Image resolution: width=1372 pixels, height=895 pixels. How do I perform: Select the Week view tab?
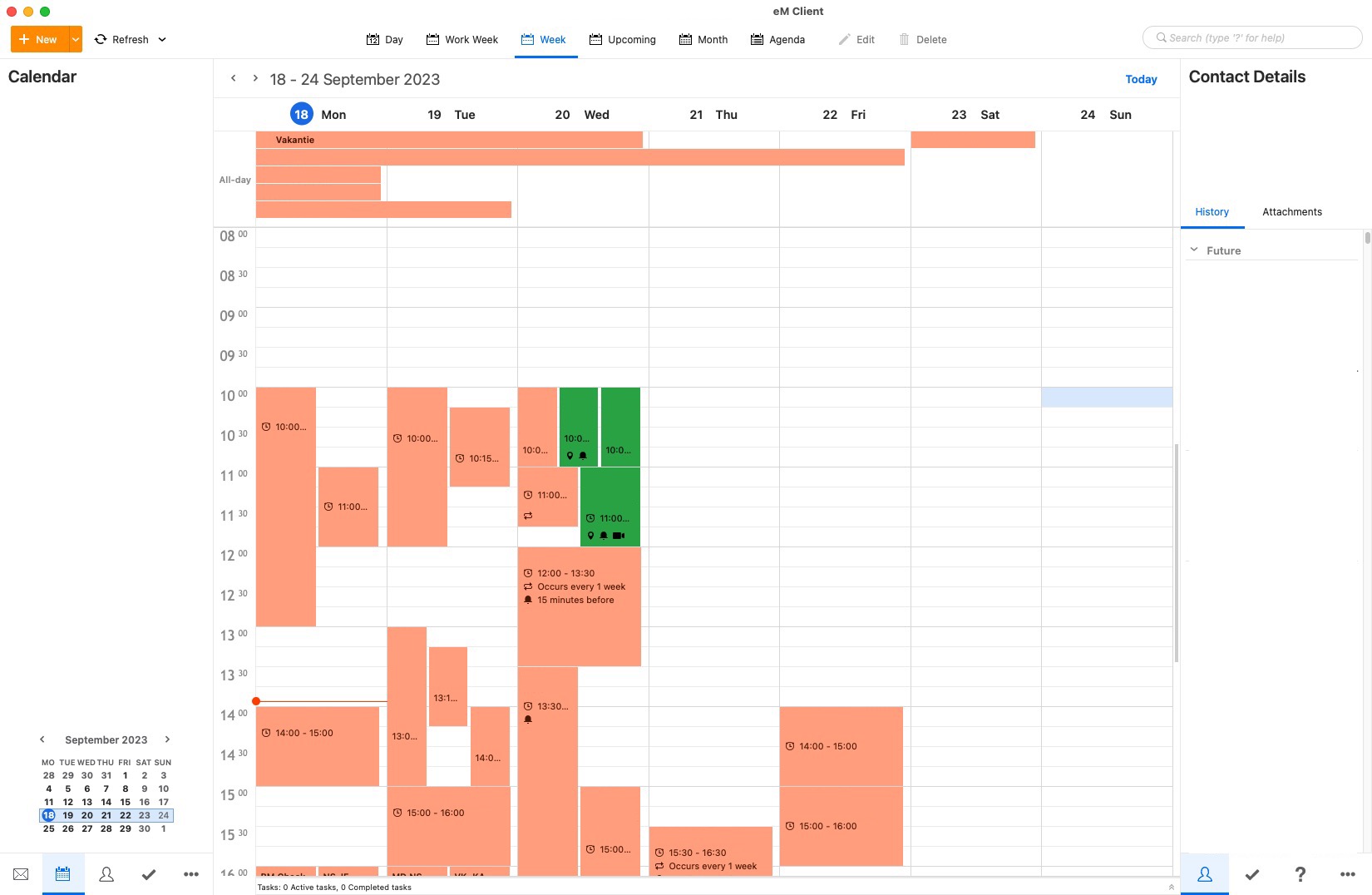(x=544, y=39)
